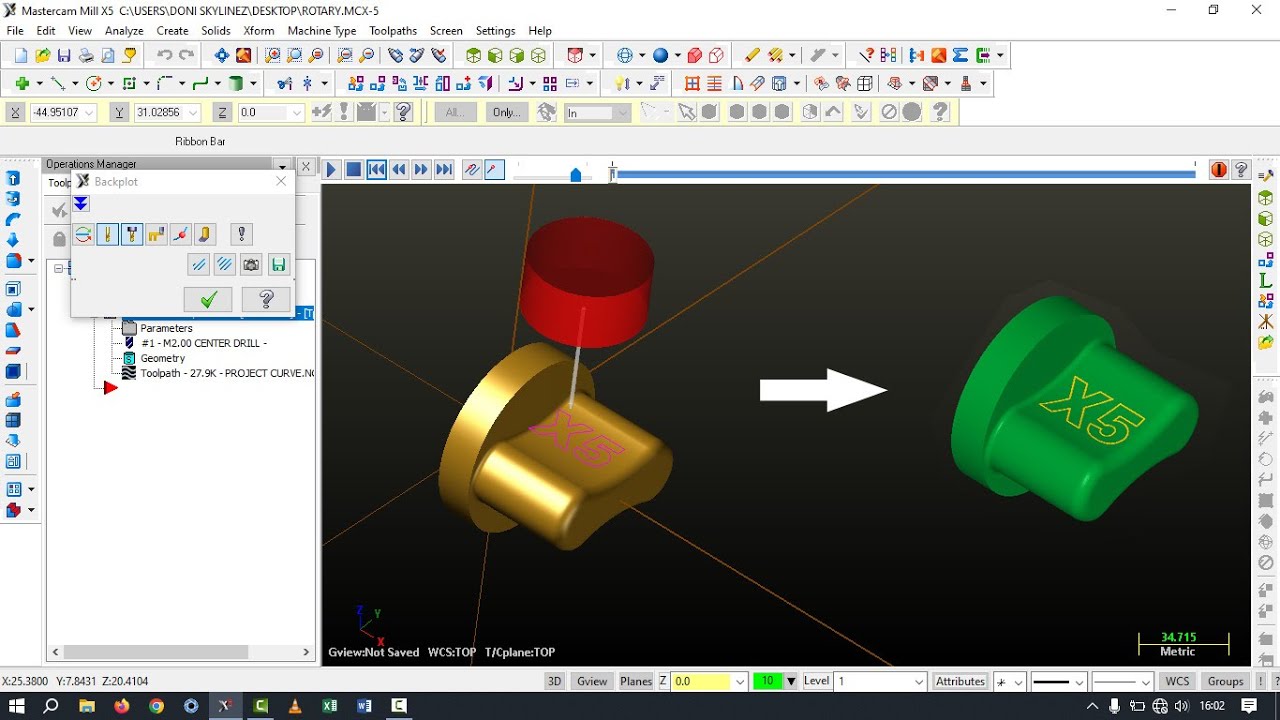Click the green system color swatch showing 10
Viewport: 1280px width, 720px height.
(x=767, y=681)
